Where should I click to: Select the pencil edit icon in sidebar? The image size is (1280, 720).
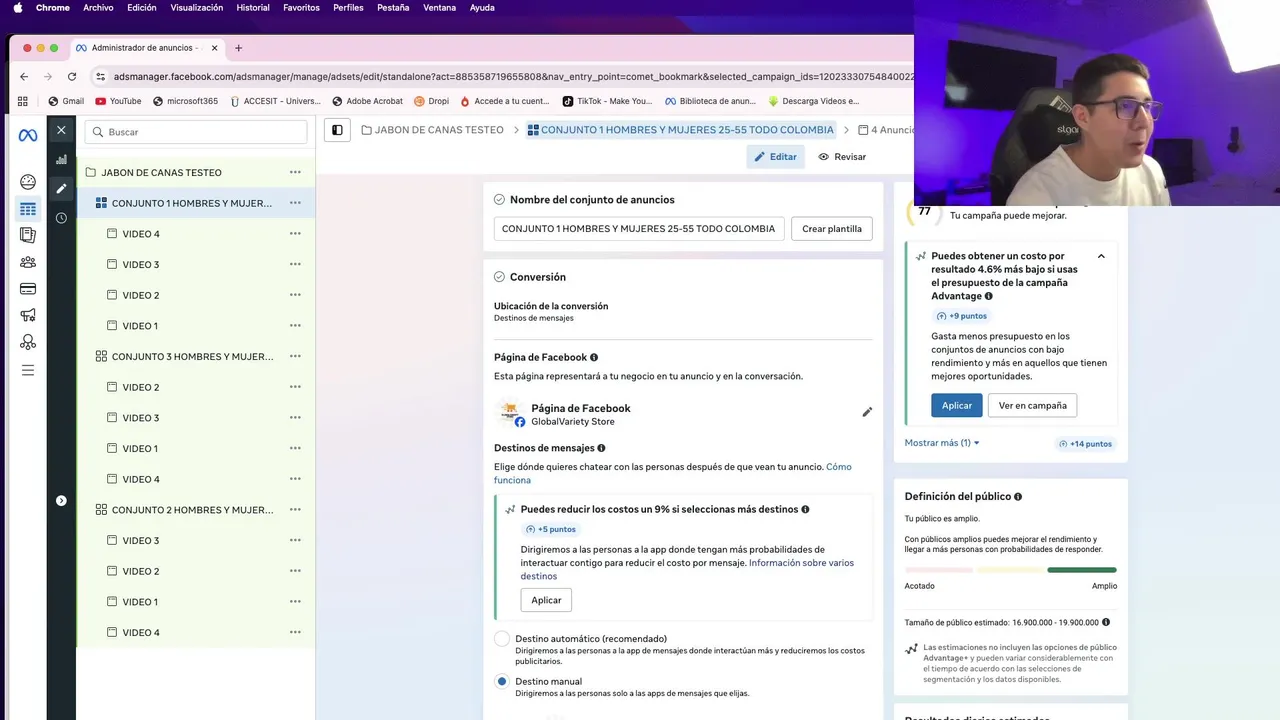click(61, 188)
